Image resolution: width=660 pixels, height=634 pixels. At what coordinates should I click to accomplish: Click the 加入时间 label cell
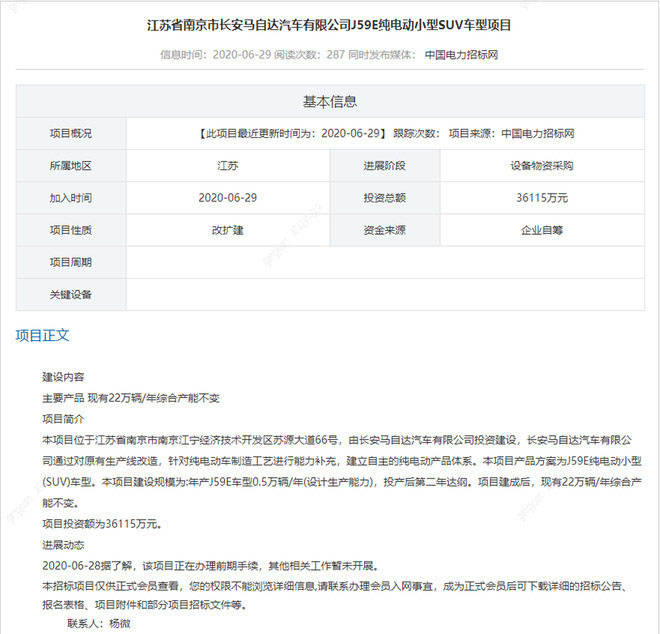pyautogui.click(x=71, y=198)
